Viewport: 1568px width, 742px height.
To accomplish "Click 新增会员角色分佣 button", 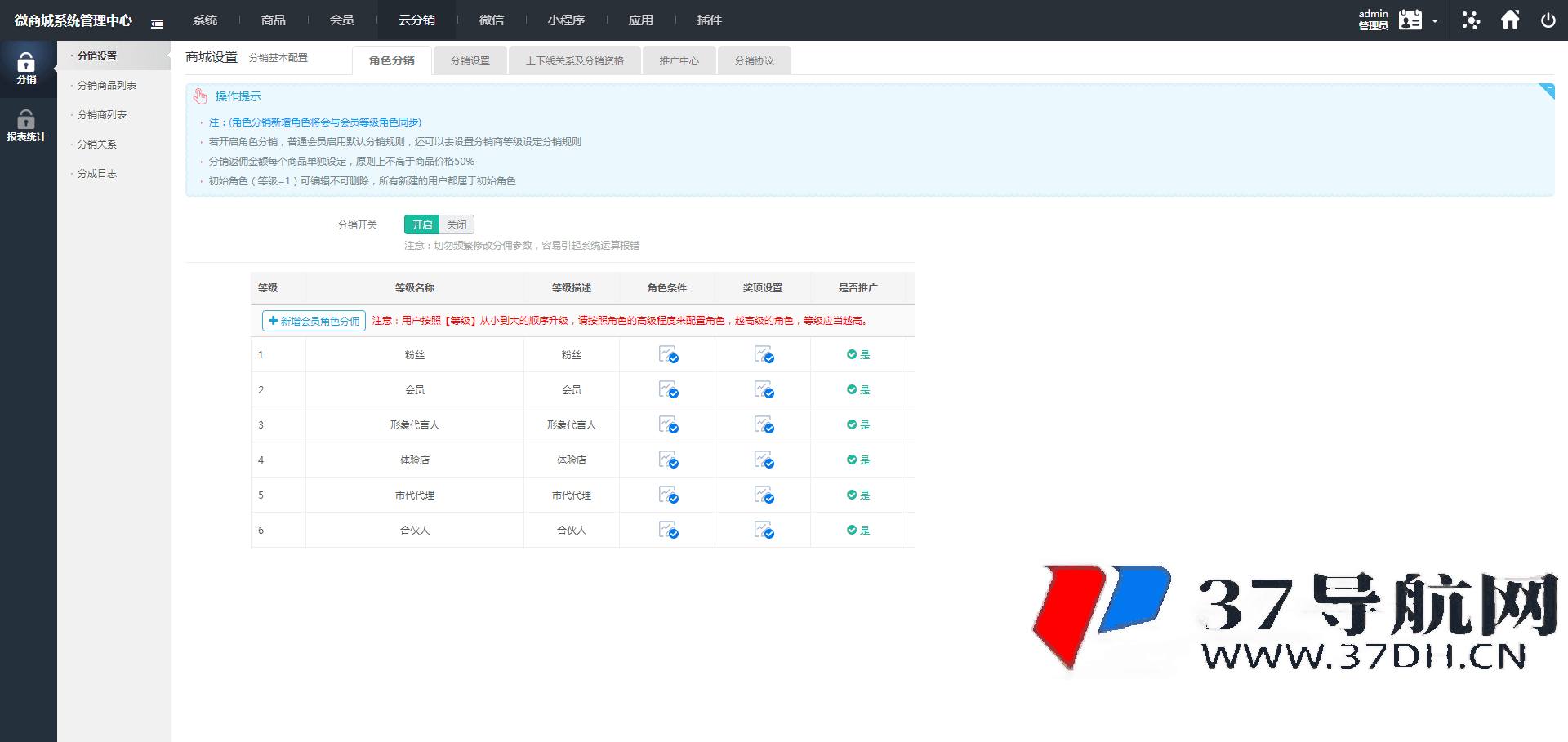I will coord(314,322).
